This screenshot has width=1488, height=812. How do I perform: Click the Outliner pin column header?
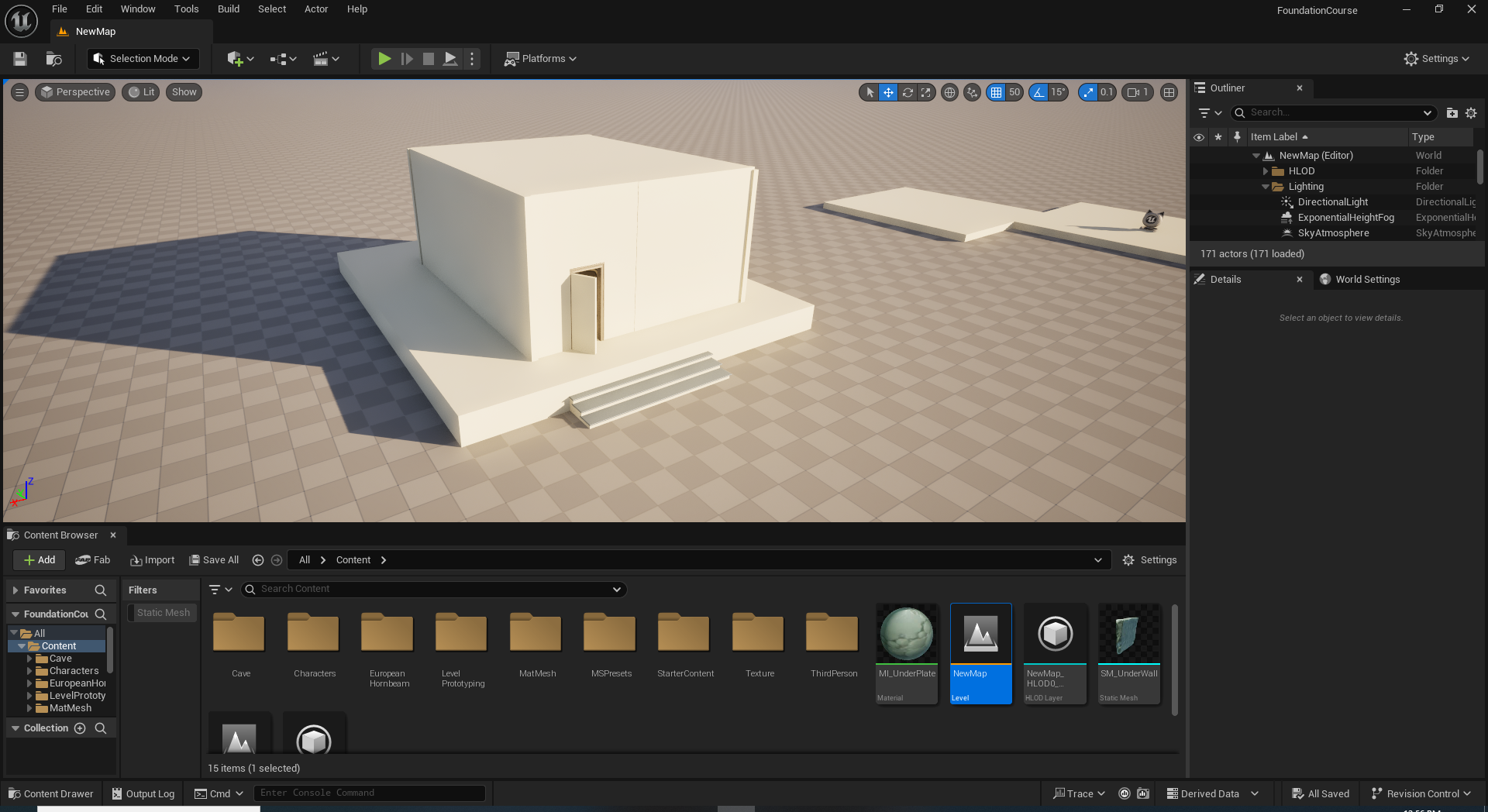(x=1237, y=137)
